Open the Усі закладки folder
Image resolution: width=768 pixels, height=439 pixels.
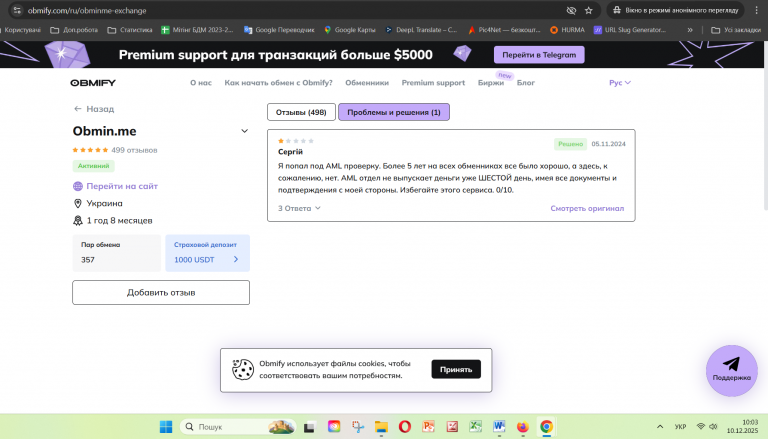736,30
